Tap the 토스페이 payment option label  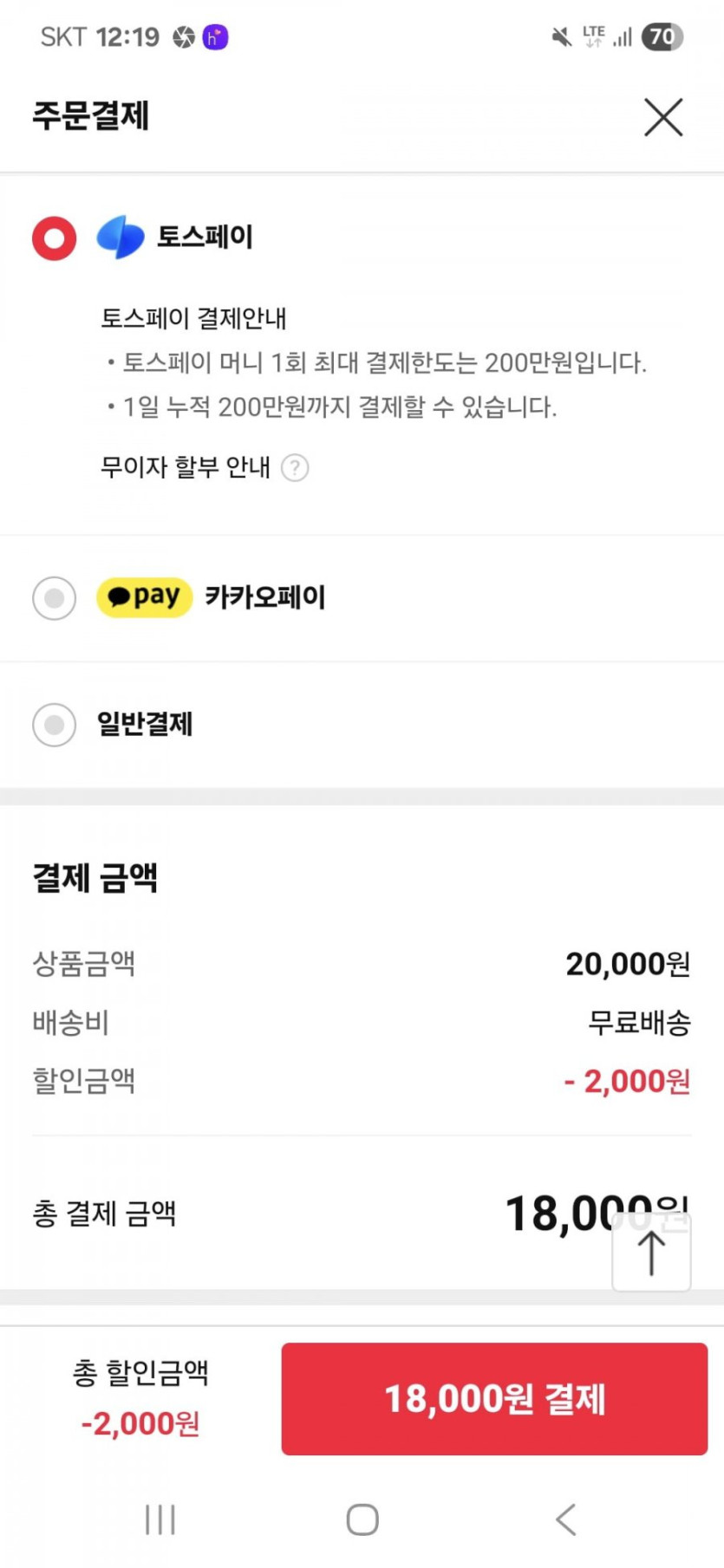205,237
